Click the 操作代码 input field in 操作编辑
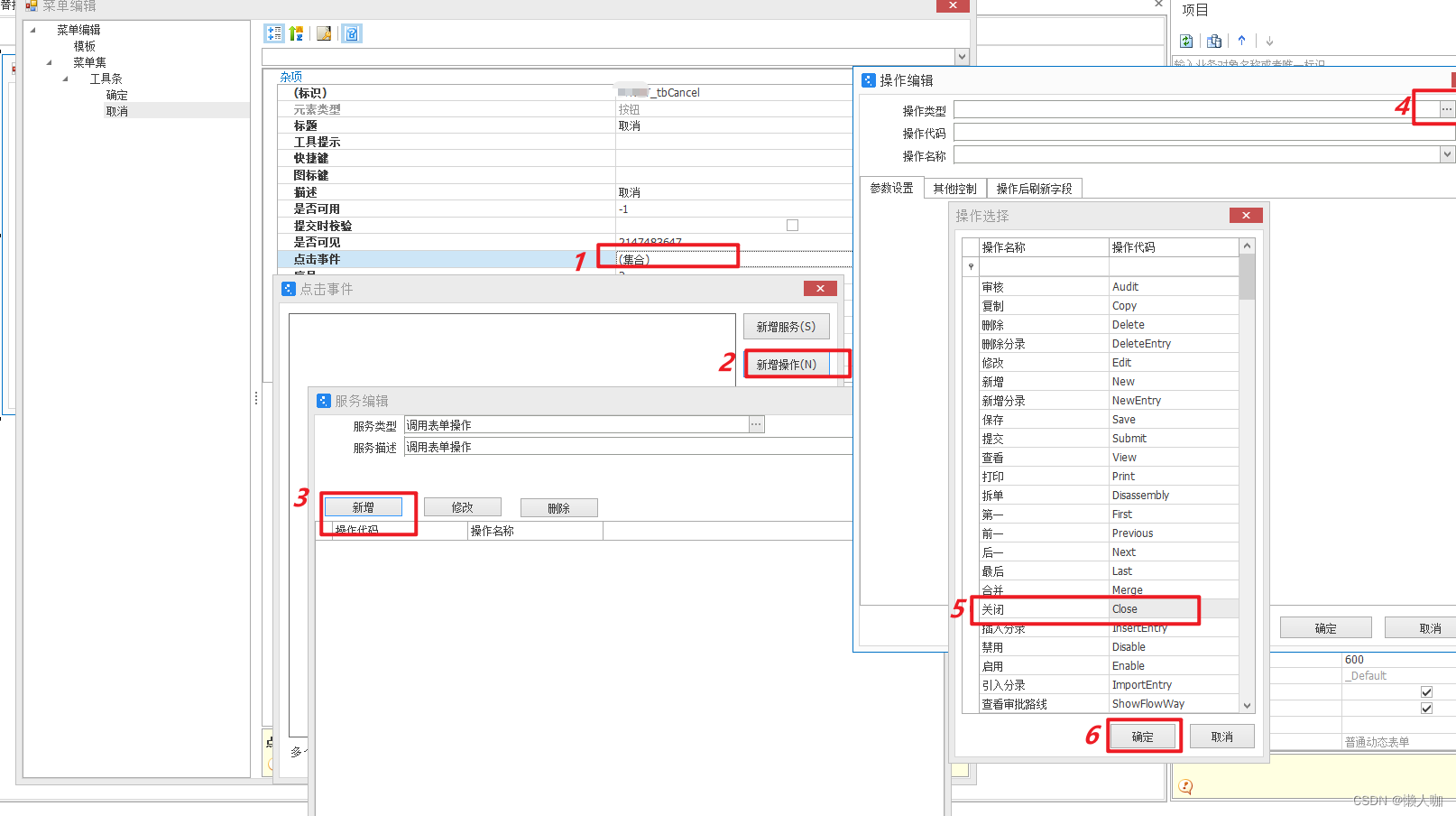Image resolution: width=1456 pixels, height=816 pixels. pos(1204,132)
